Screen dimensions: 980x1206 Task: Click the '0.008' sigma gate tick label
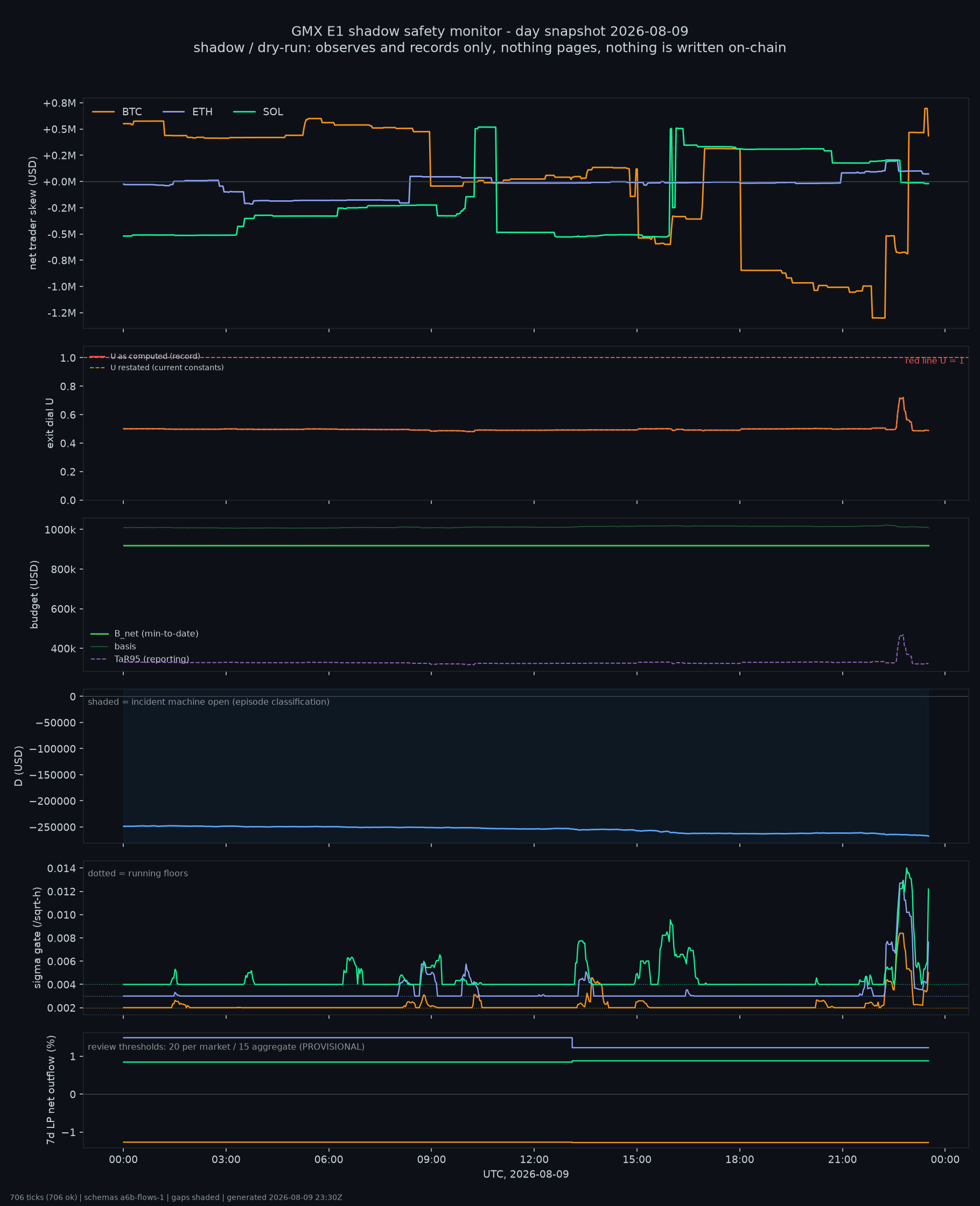61,938
